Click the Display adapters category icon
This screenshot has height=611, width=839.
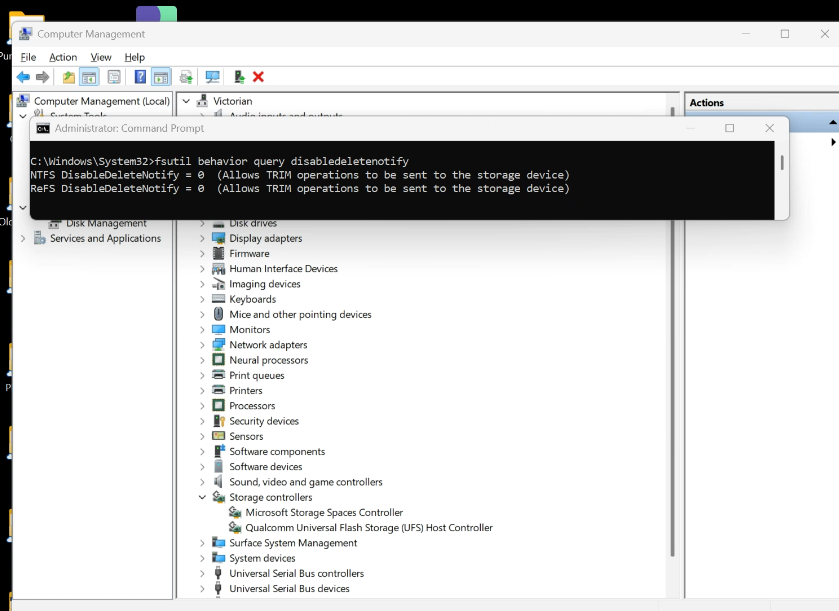[x=218, y=238]
